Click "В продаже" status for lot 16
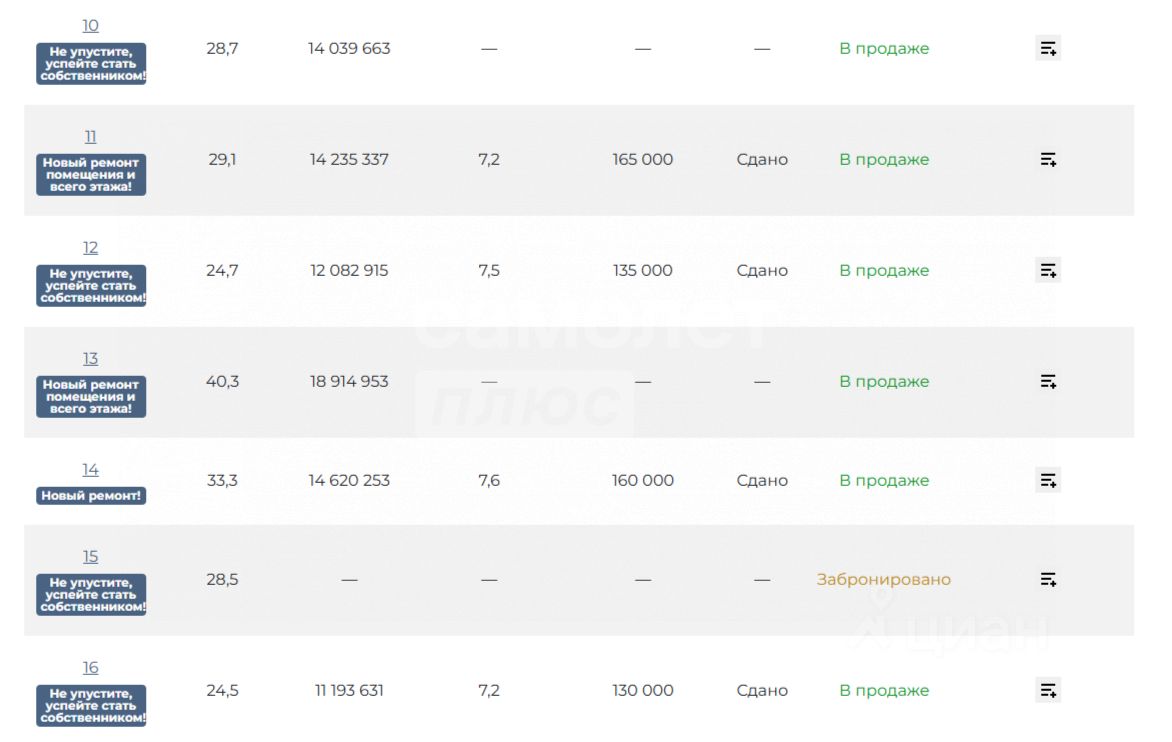 pos(884,690)
